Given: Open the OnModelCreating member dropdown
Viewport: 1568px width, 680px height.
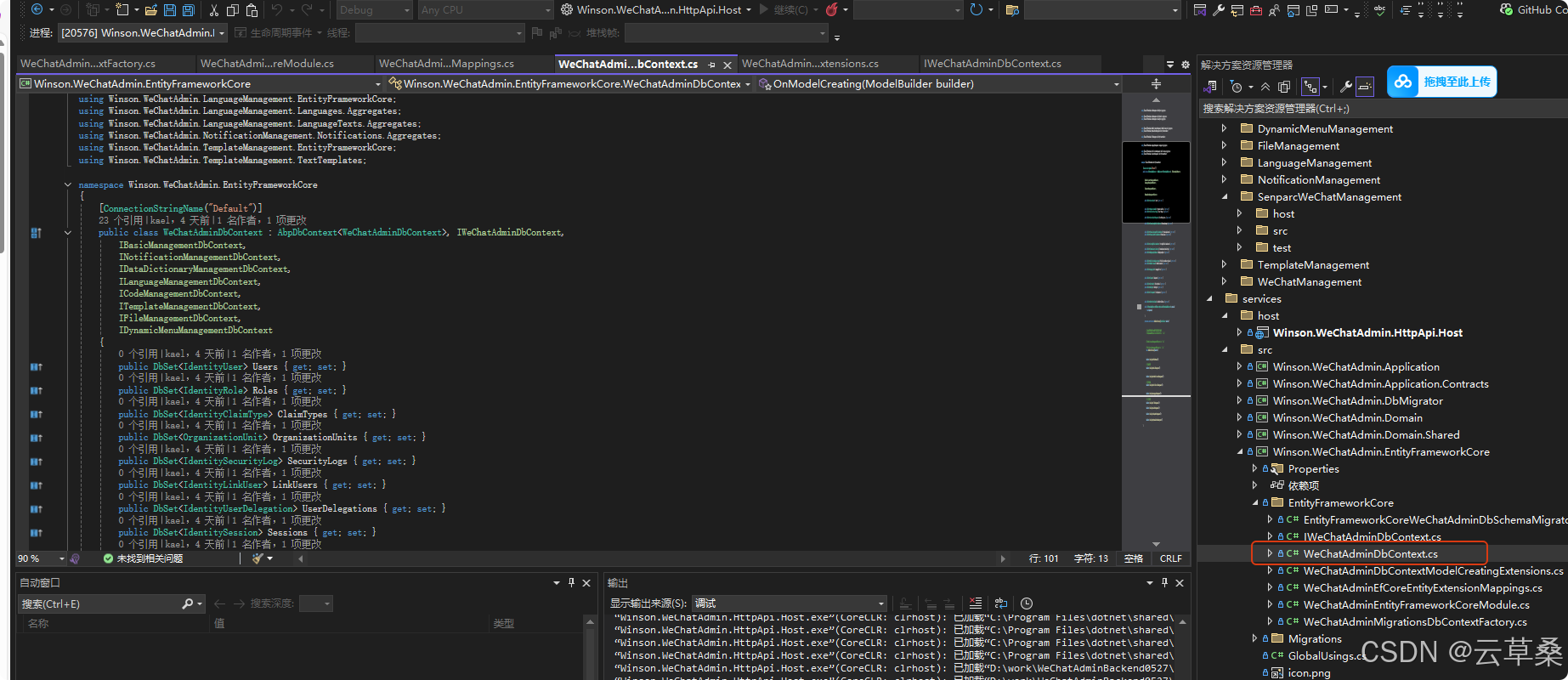Looking at the screenshot, I should [x=939, y=83].
